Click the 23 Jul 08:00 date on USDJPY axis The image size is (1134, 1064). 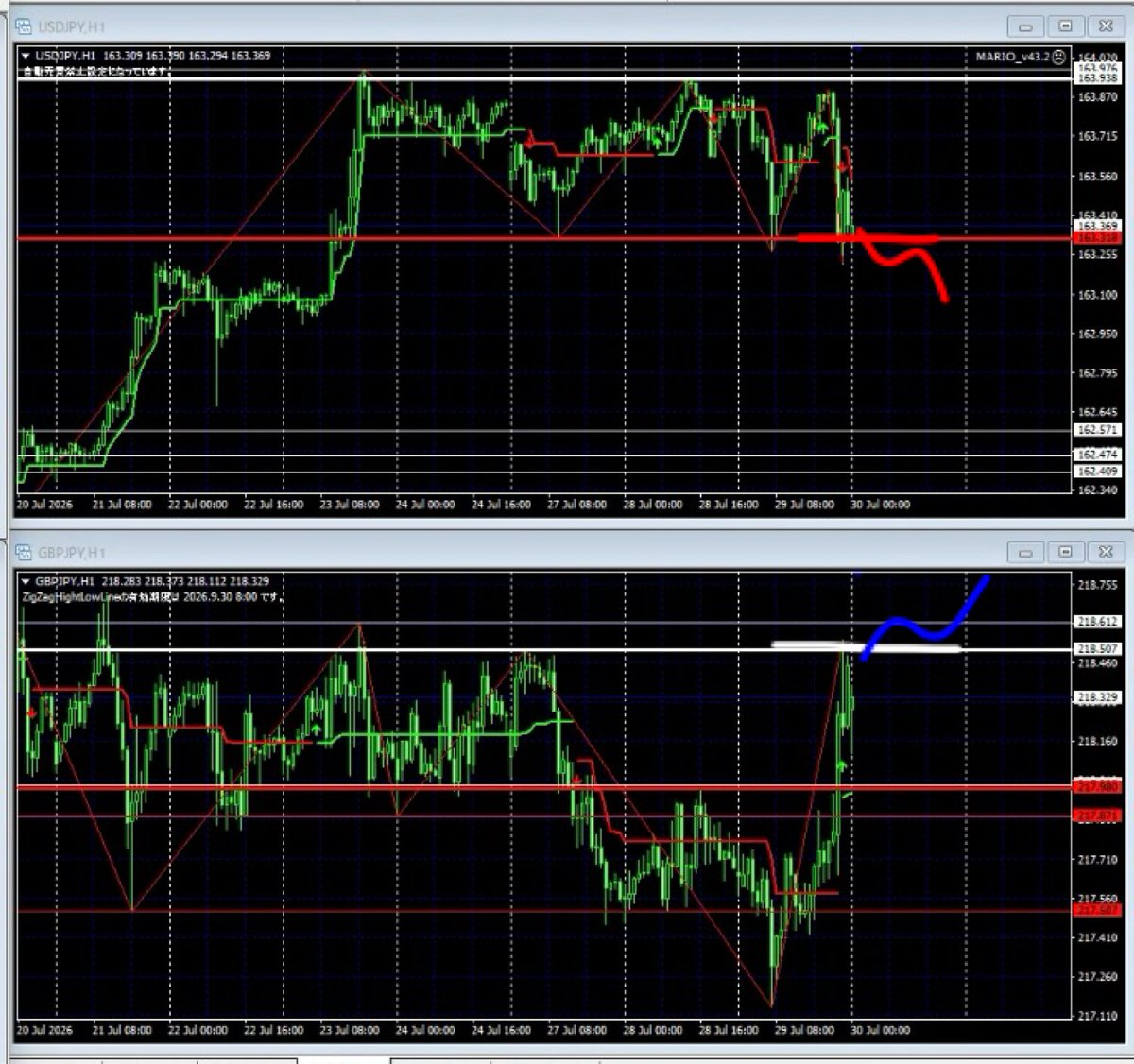pyautogui.click(x=350, y=505)
